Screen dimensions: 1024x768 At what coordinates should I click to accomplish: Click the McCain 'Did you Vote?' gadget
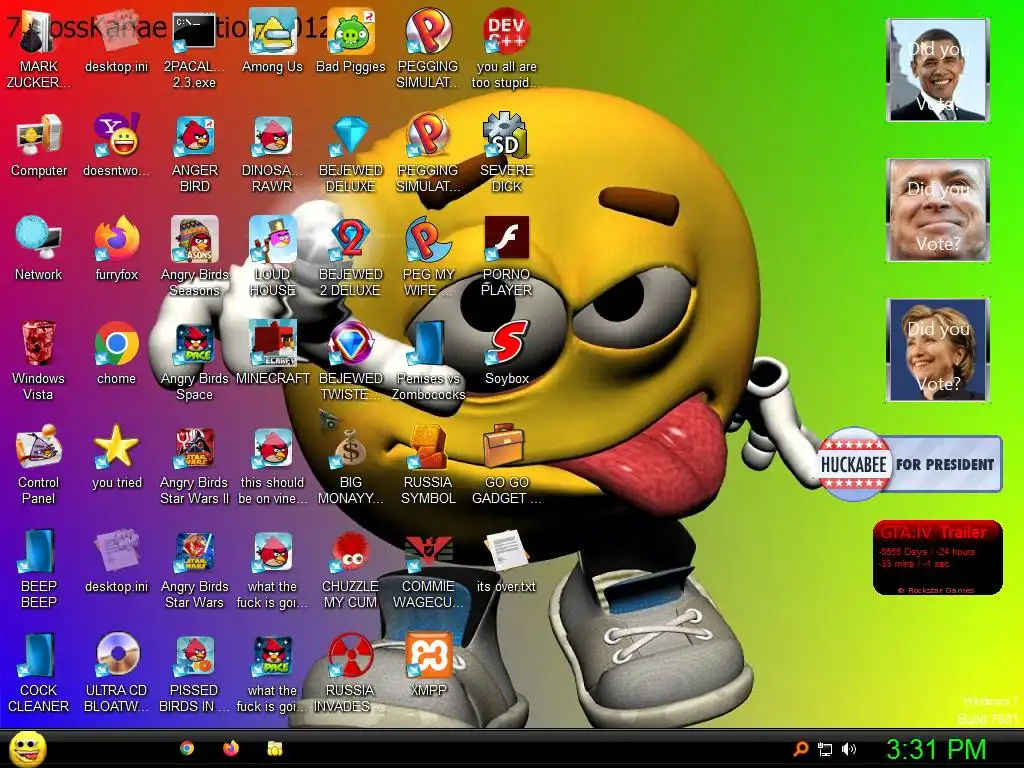pos(938,210)
